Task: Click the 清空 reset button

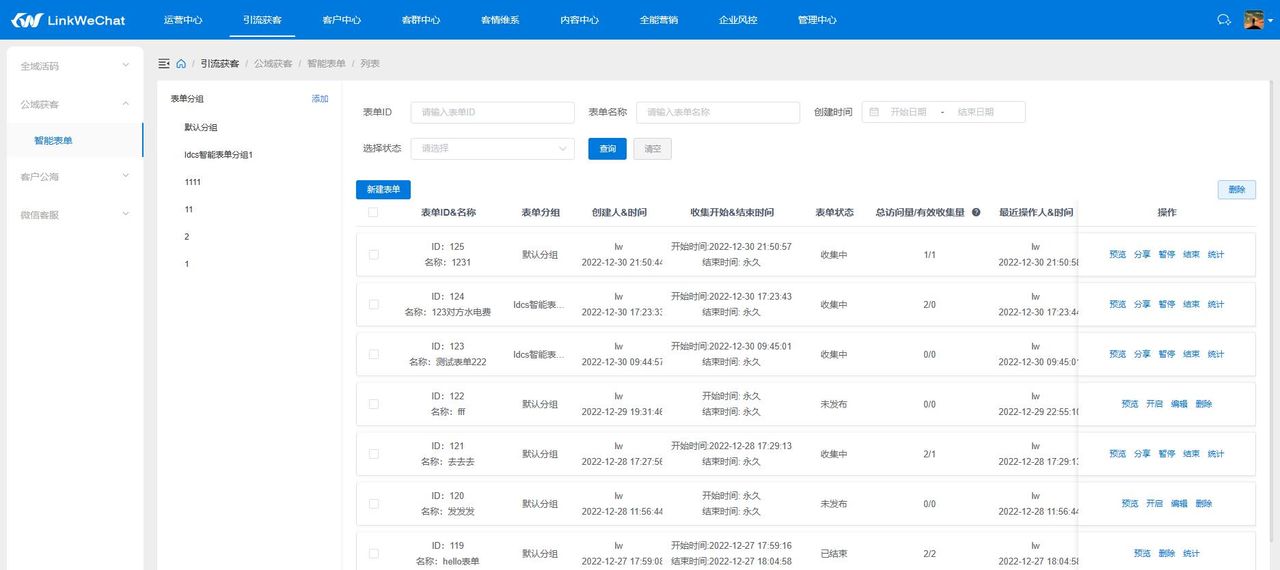Action: 652,149
